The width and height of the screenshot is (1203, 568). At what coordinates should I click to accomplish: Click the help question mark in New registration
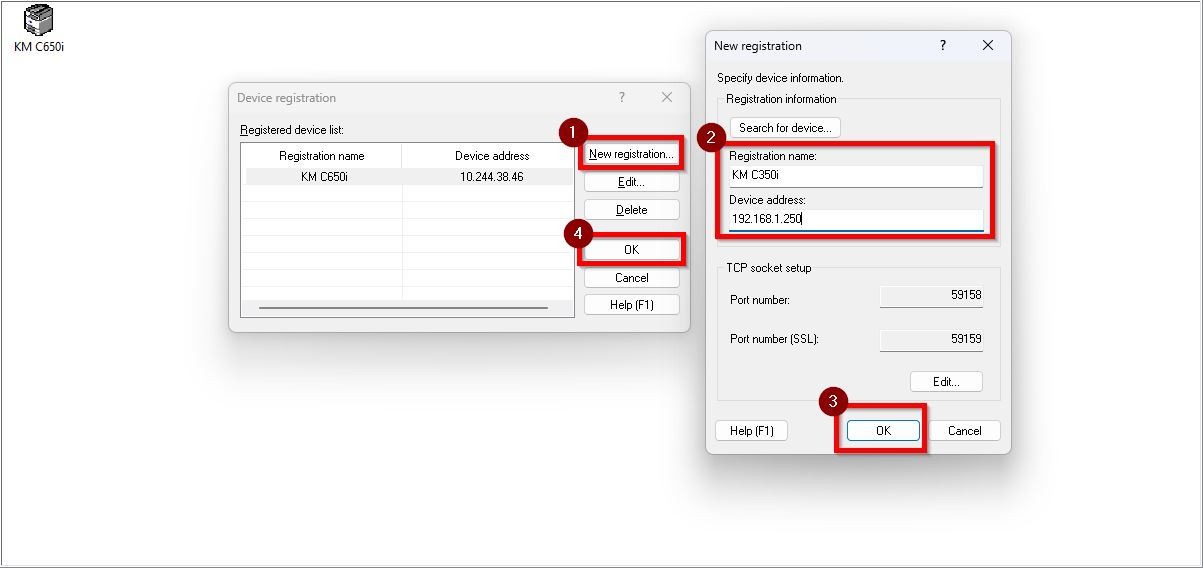942,45
